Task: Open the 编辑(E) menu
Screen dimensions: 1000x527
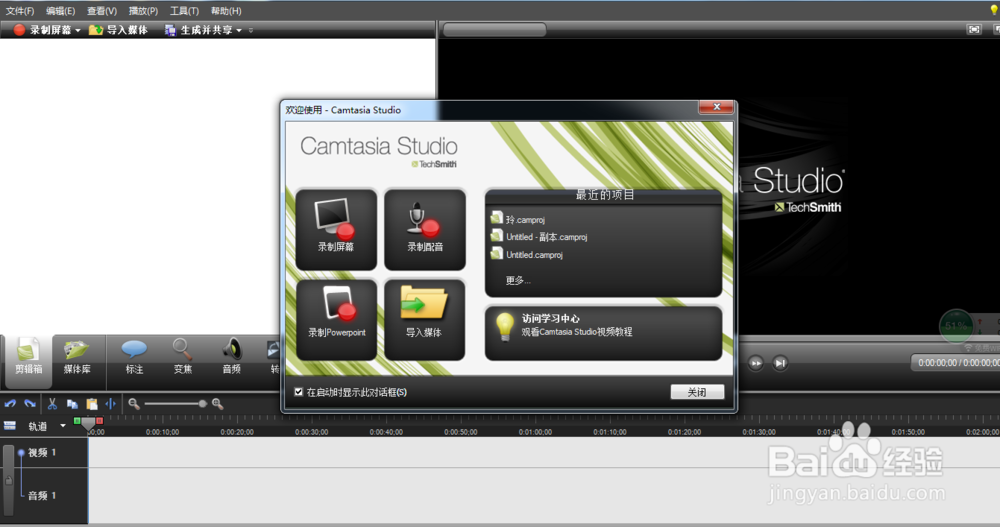Action: [x=61, y=11]
